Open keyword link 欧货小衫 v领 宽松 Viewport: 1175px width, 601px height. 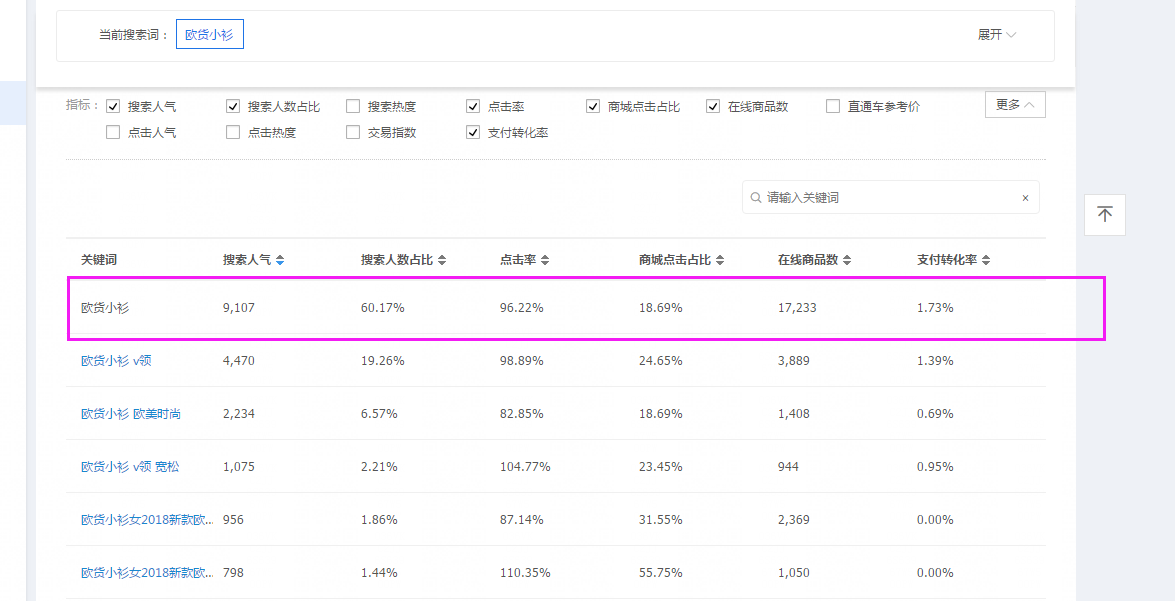[x=130, y=467]
